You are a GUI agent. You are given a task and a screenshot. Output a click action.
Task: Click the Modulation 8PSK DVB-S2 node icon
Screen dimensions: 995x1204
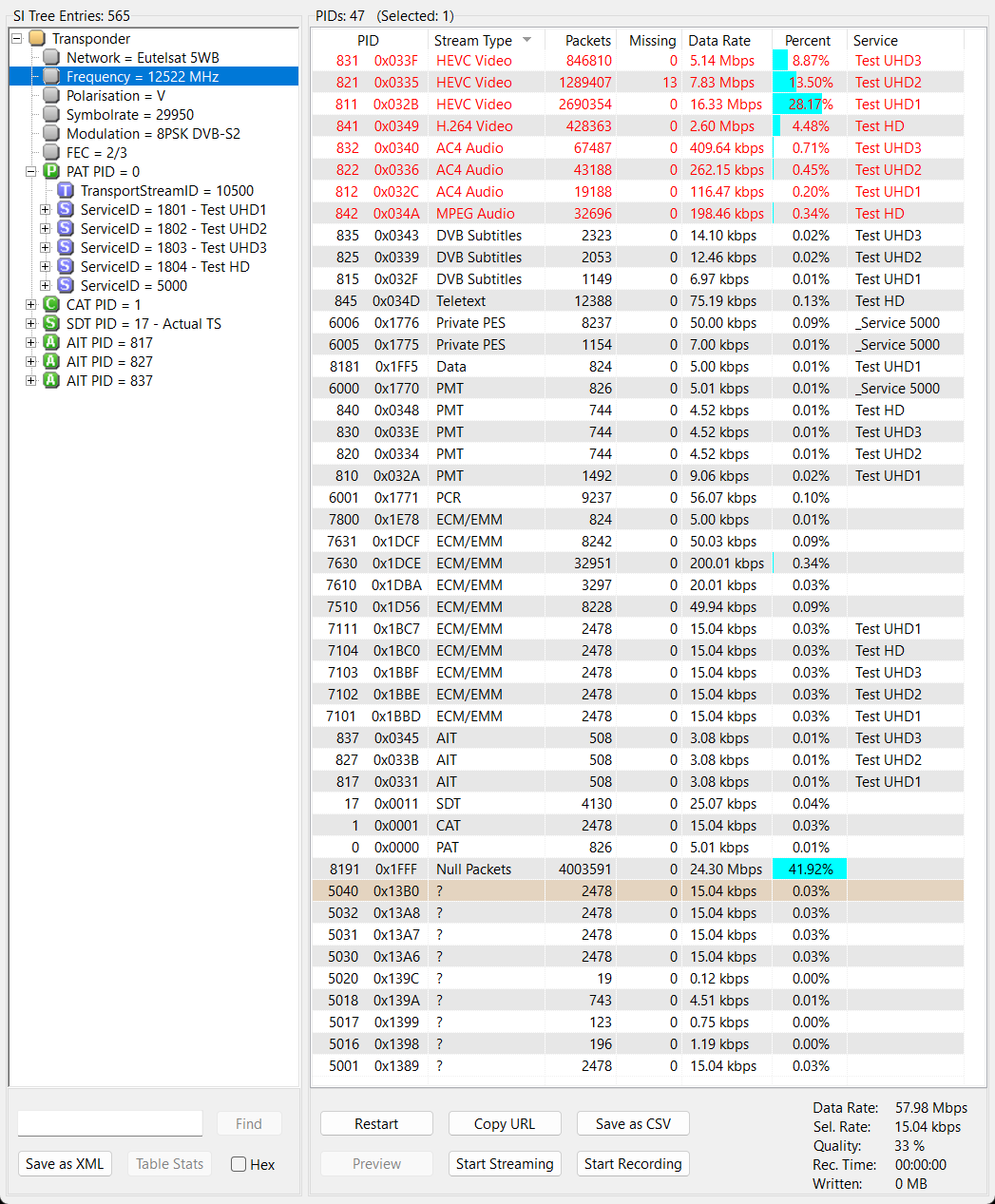51,134
